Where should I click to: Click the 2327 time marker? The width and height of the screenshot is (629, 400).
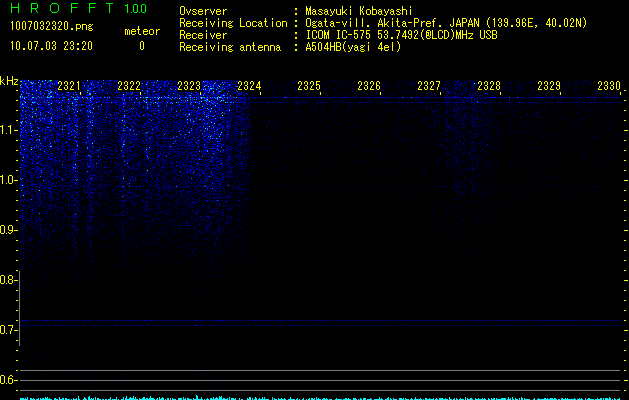[x=429, y=86]
